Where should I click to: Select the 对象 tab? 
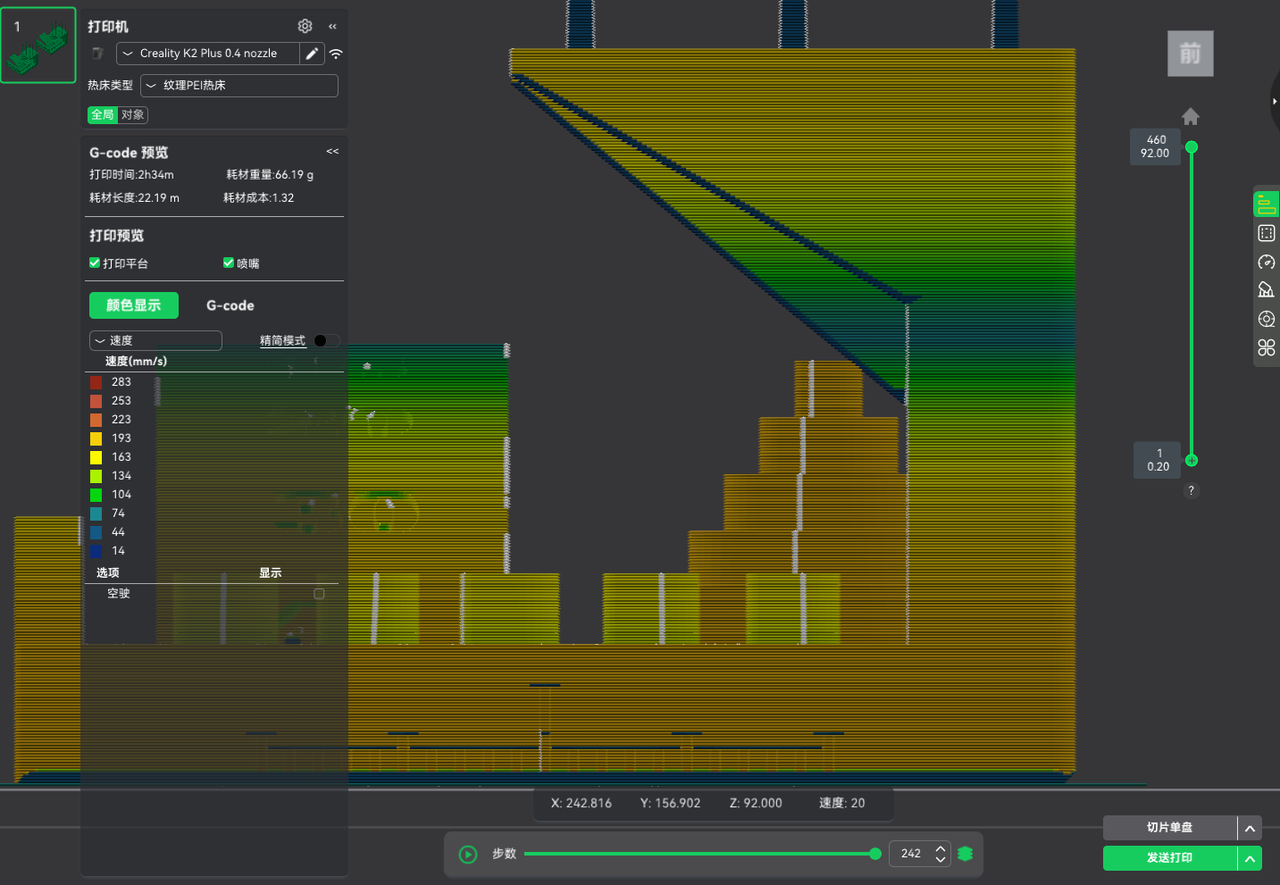133,115
